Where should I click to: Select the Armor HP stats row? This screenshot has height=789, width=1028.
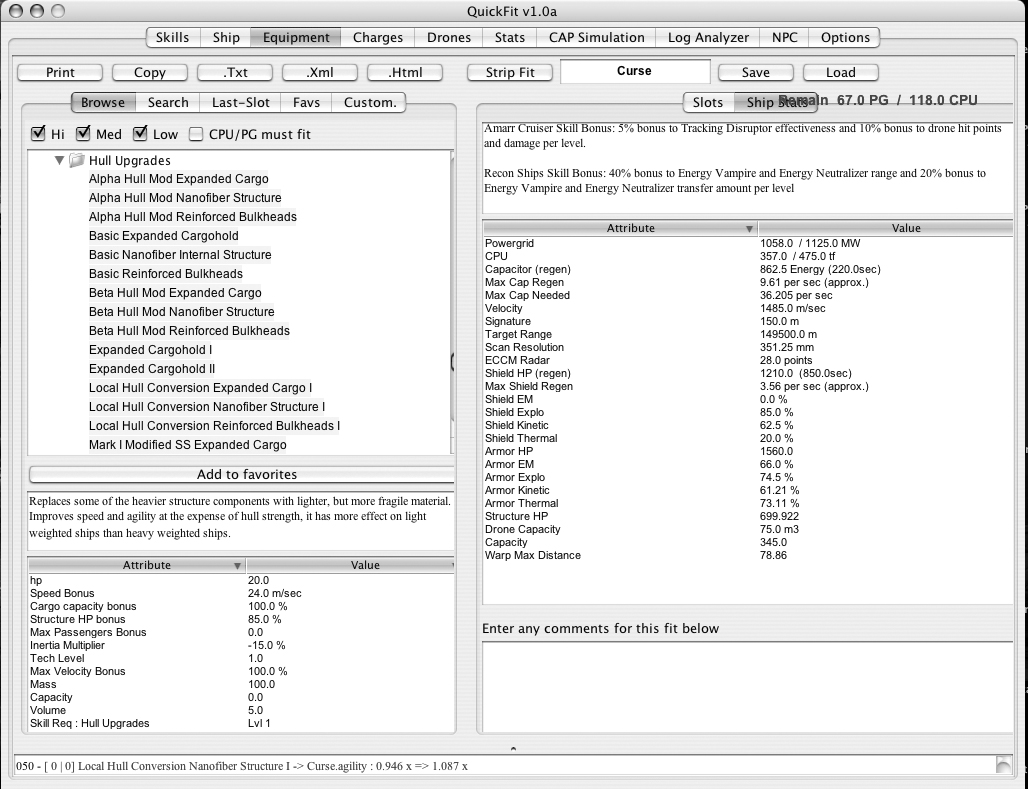[747, 451]
